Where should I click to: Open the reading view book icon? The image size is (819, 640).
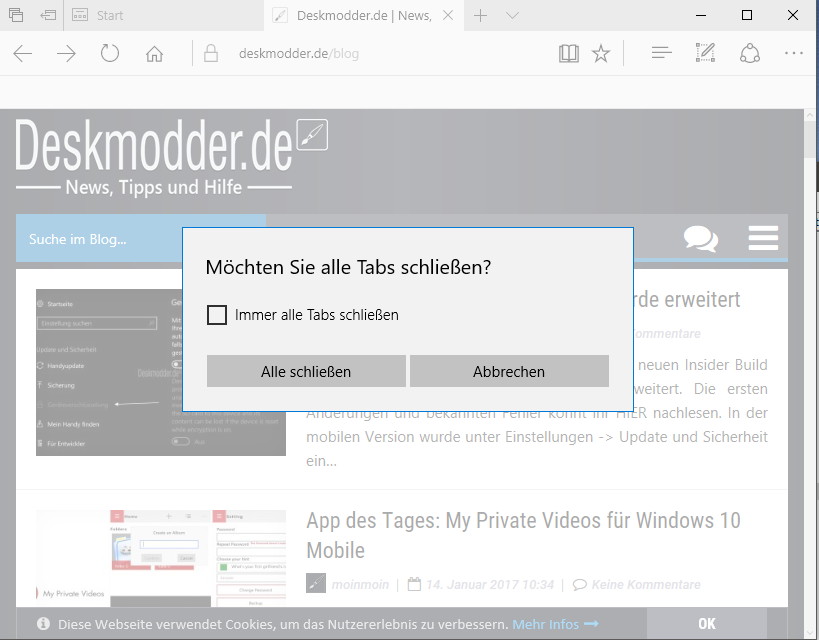569,53
